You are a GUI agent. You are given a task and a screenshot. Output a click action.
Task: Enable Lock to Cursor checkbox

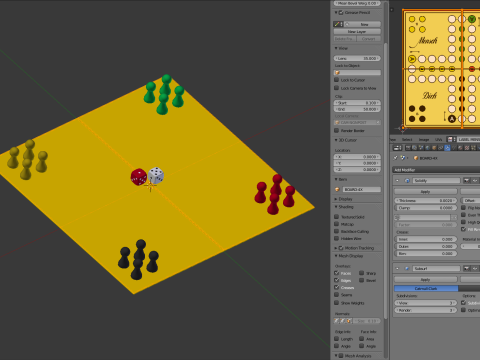click(x=337, y=80)
